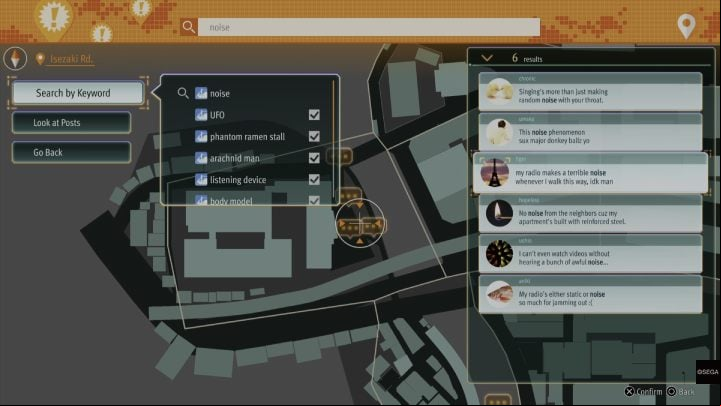This screenshot has width=721, height=406.
Task: Click the chart icon beside phantom ramen stall
Action: [201, 136]
